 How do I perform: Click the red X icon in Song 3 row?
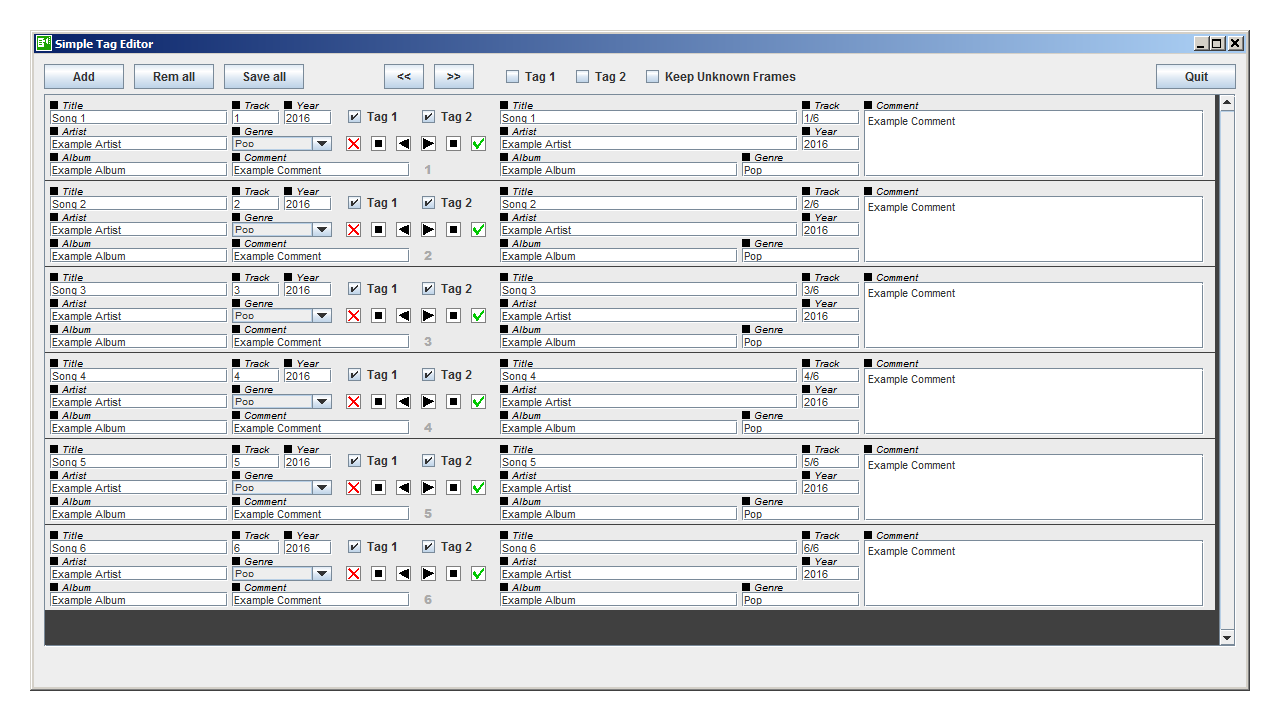point(353,316)
